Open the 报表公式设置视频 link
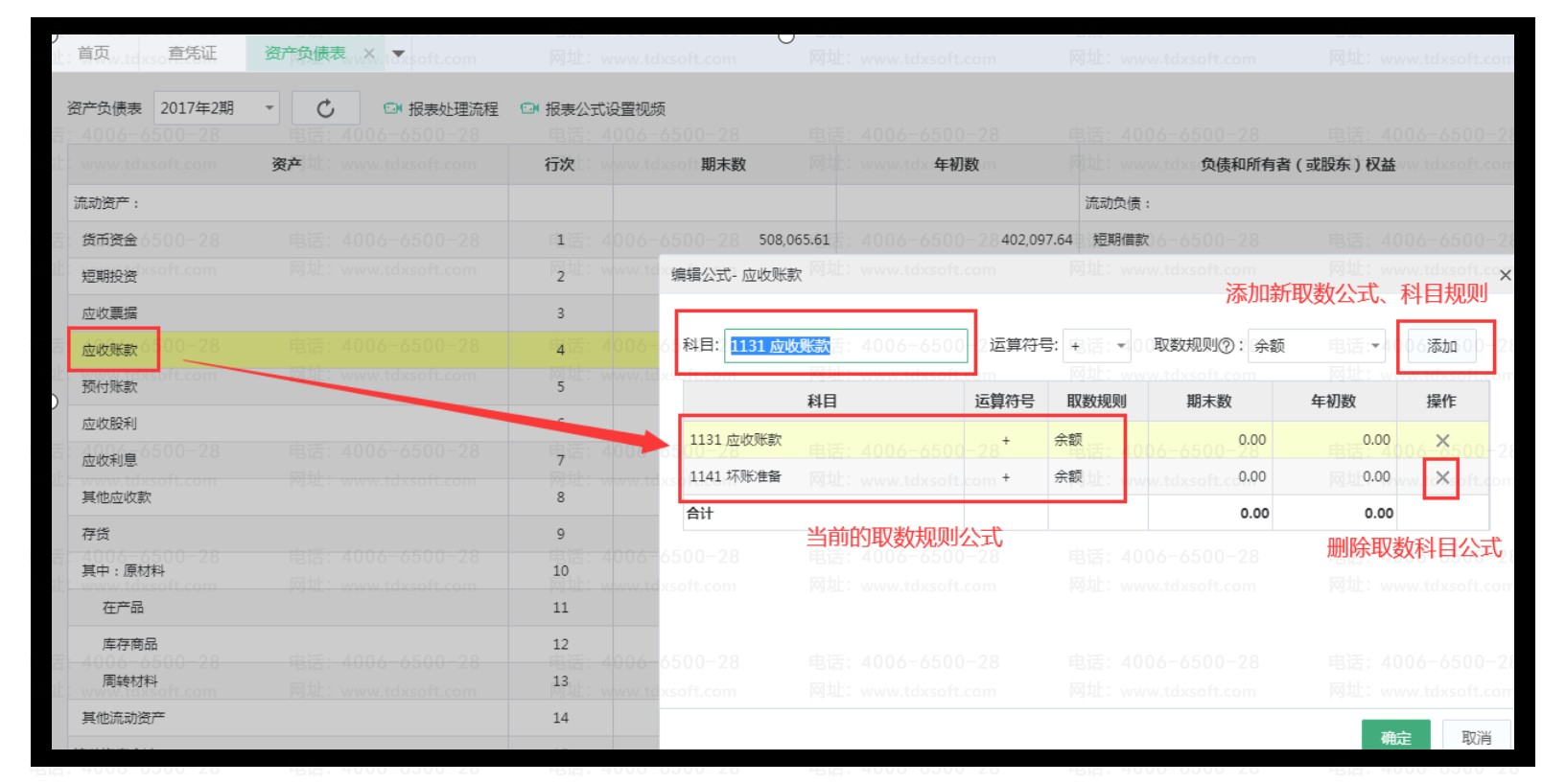Image resolution: width=1566 pixels, height=784 pixels. (x=604, y=109)
